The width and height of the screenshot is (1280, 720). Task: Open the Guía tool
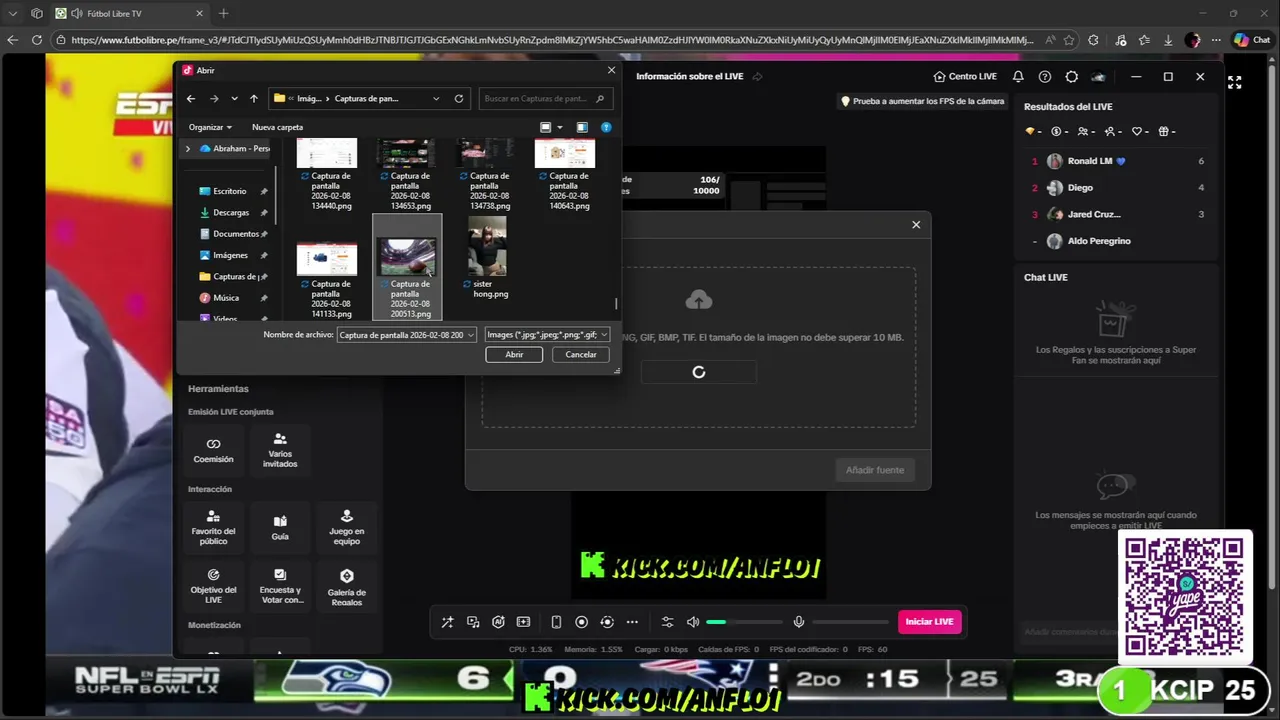click(280, 528)
